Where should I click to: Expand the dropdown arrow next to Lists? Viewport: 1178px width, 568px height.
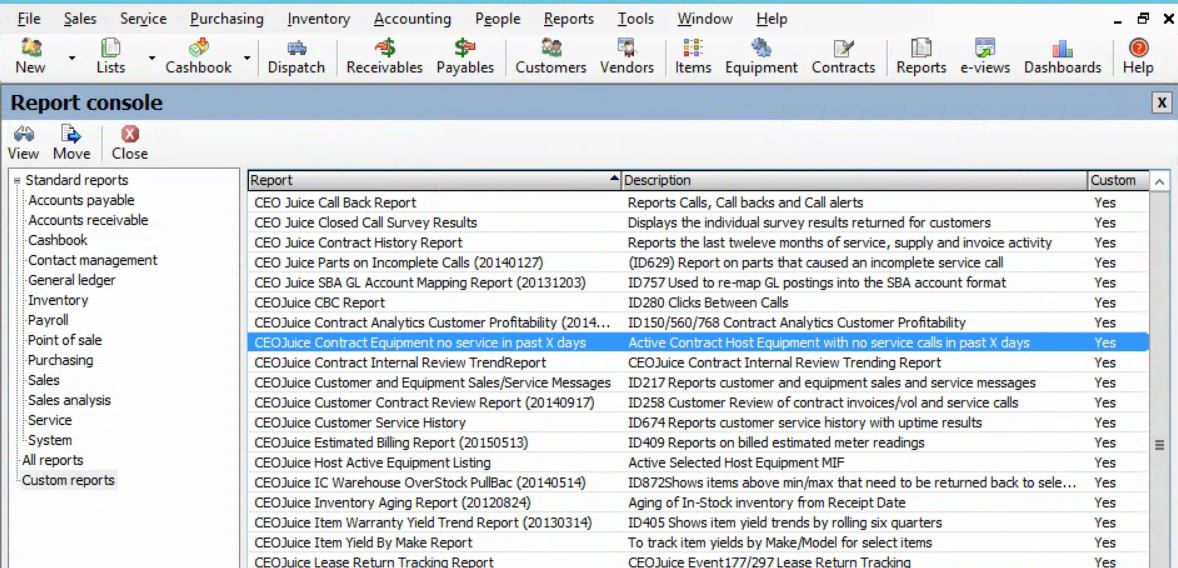click(152, 57)
